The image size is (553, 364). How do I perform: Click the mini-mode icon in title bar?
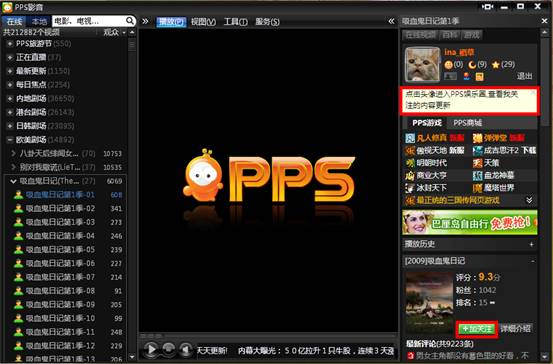coord(487,7)
